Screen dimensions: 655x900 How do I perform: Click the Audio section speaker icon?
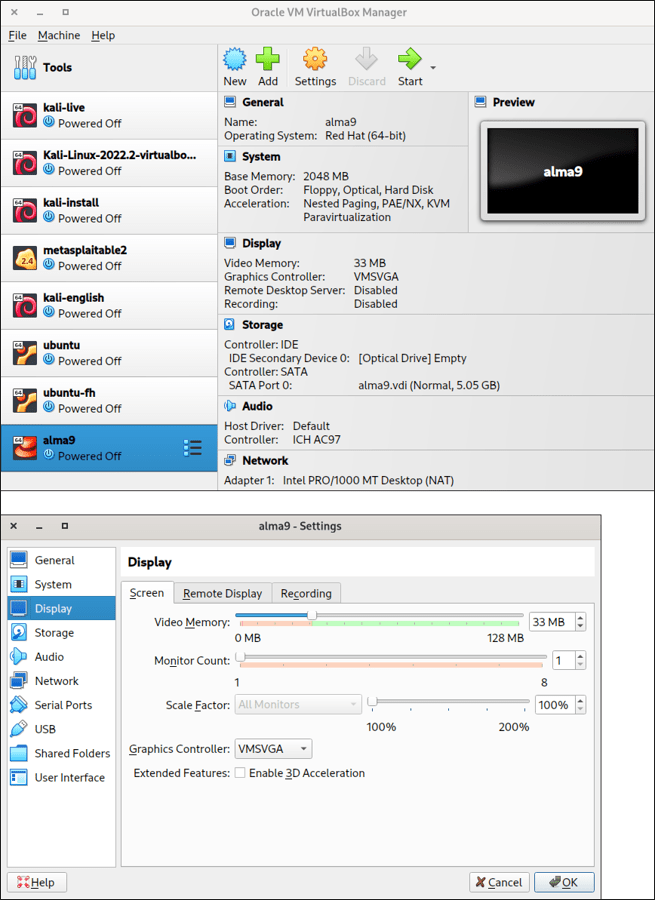230,406
